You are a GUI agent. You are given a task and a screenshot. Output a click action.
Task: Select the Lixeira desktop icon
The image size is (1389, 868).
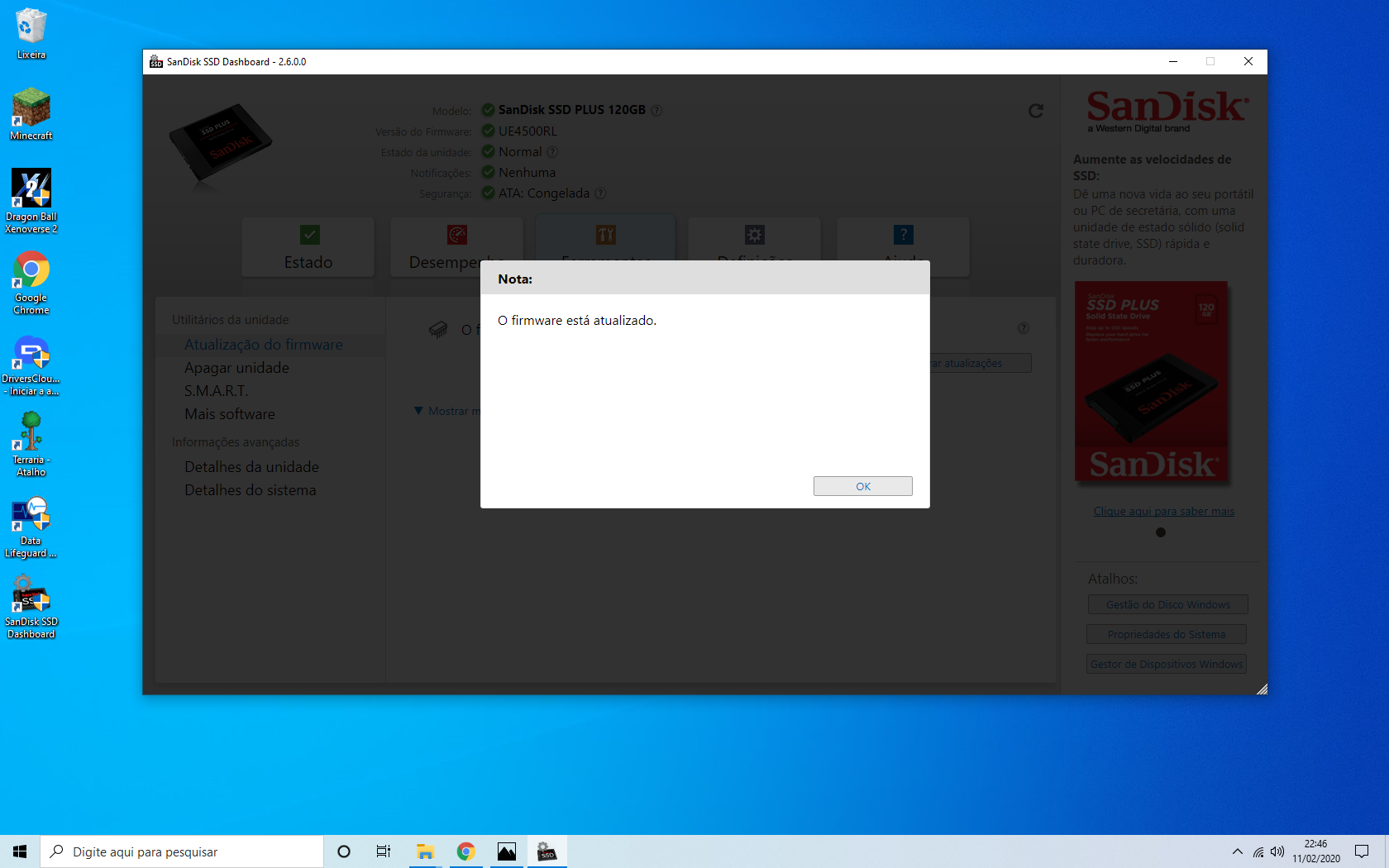point(31,34)
